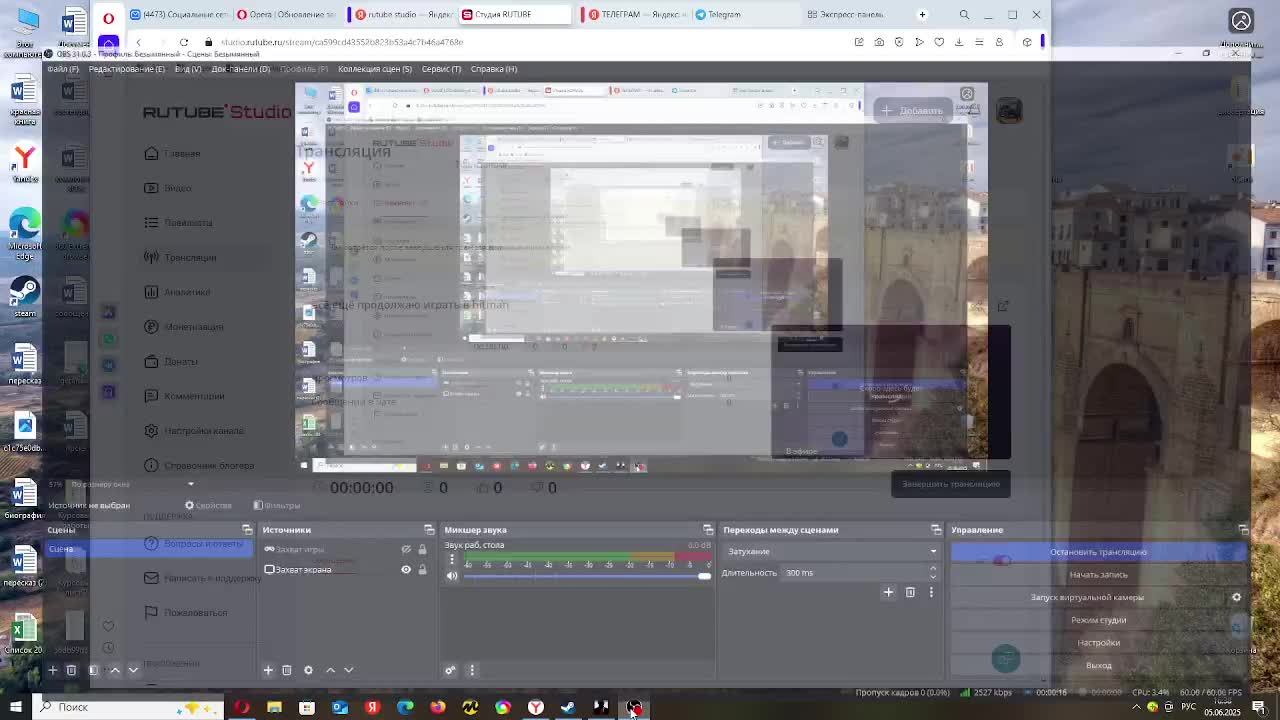1280x720 pixels.
Task: Open the Файл menu in OBS
Action: [x=62, y=69]
